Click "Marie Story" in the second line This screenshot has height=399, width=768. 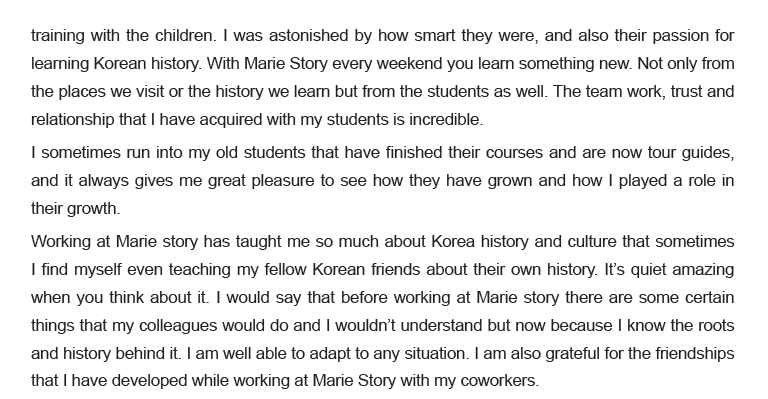[x=286, y=64]
